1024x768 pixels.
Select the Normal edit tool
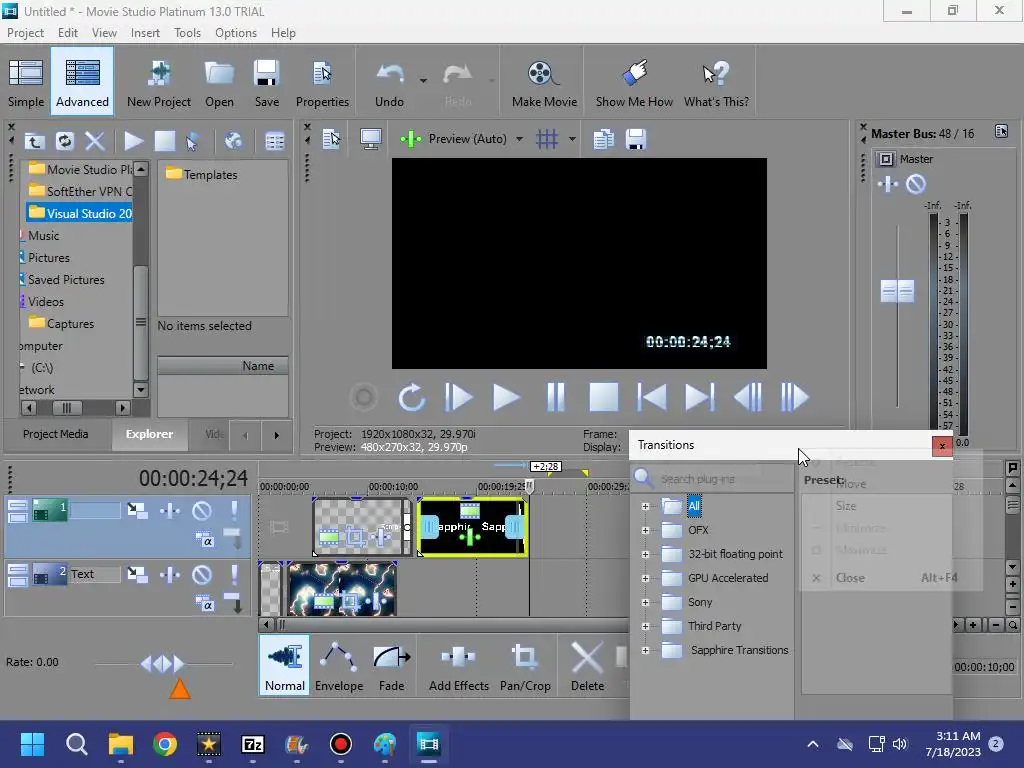pyautogui.click(x=285, y=665)
